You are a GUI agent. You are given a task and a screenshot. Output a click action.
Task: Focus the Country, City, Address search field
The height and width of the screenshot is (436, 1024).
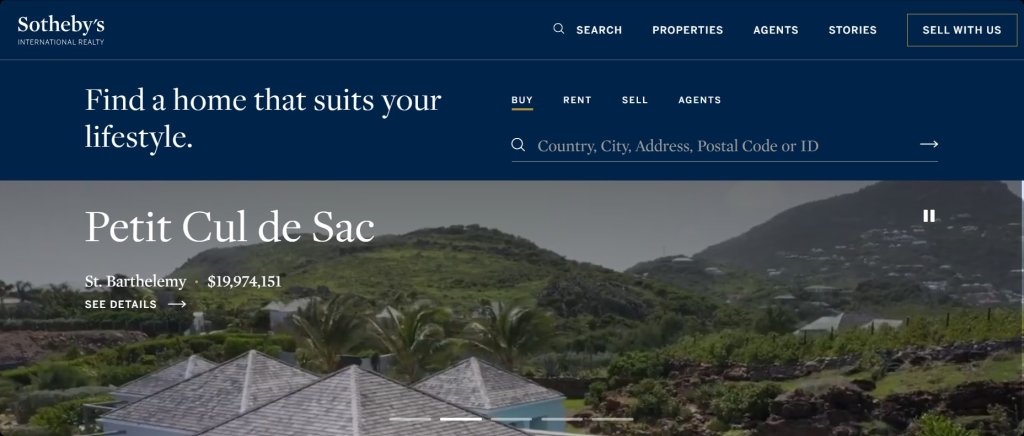(725, 146)
